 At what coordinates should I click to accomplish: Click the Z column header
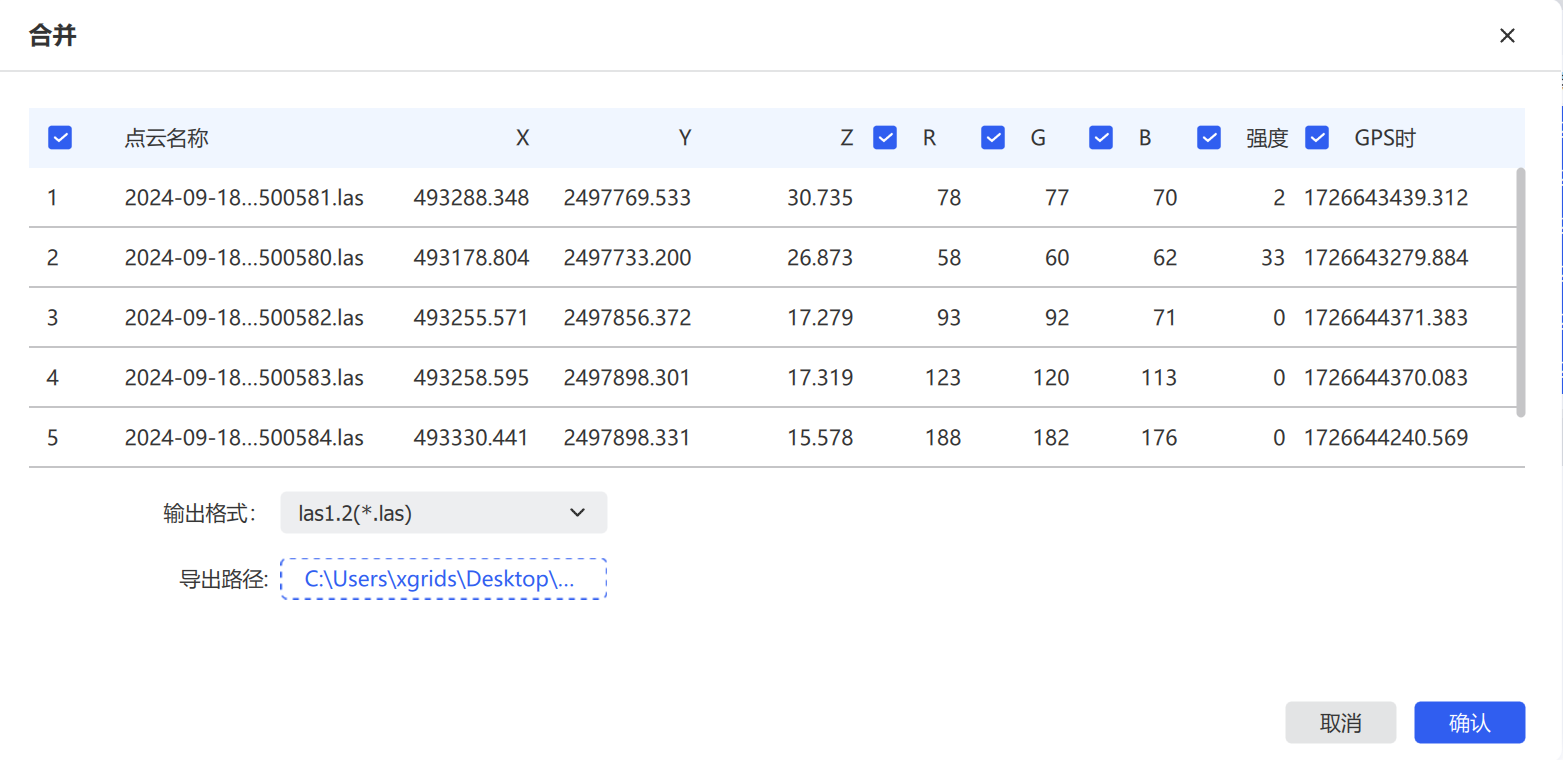846,138
